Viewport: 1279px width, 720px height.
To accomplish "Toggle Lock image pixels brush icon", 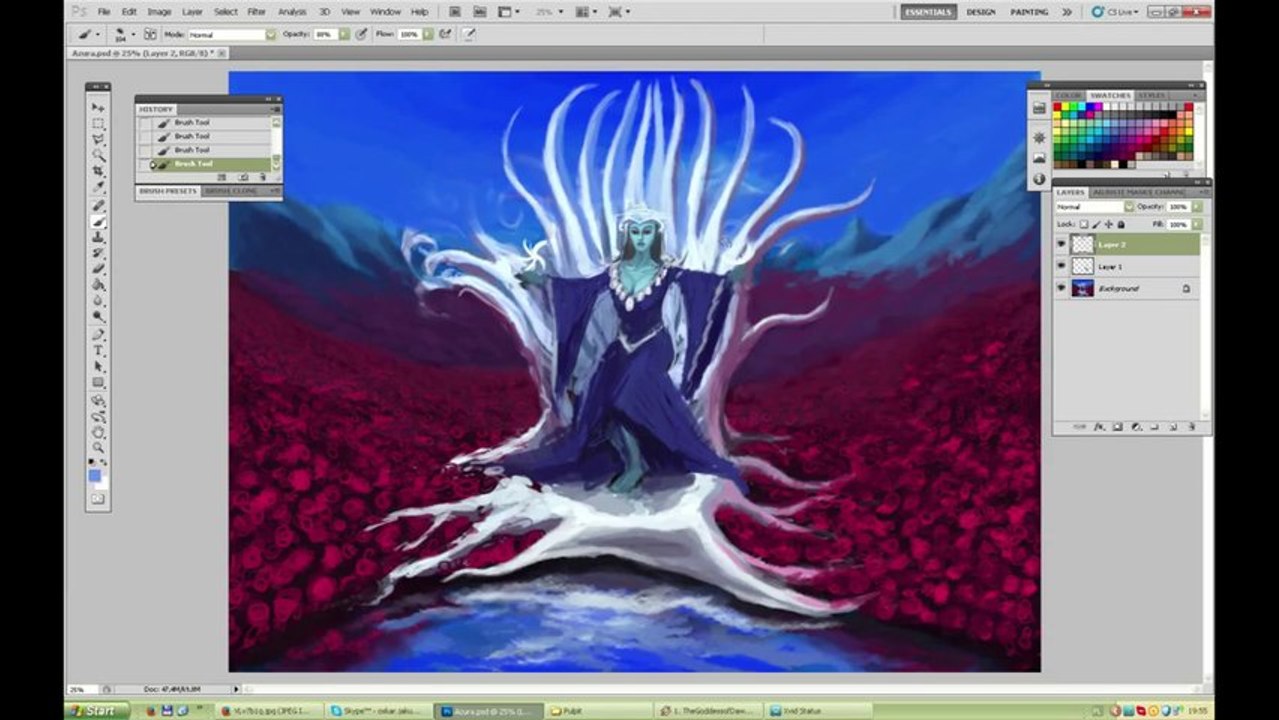I will (x=1096, y=225).
